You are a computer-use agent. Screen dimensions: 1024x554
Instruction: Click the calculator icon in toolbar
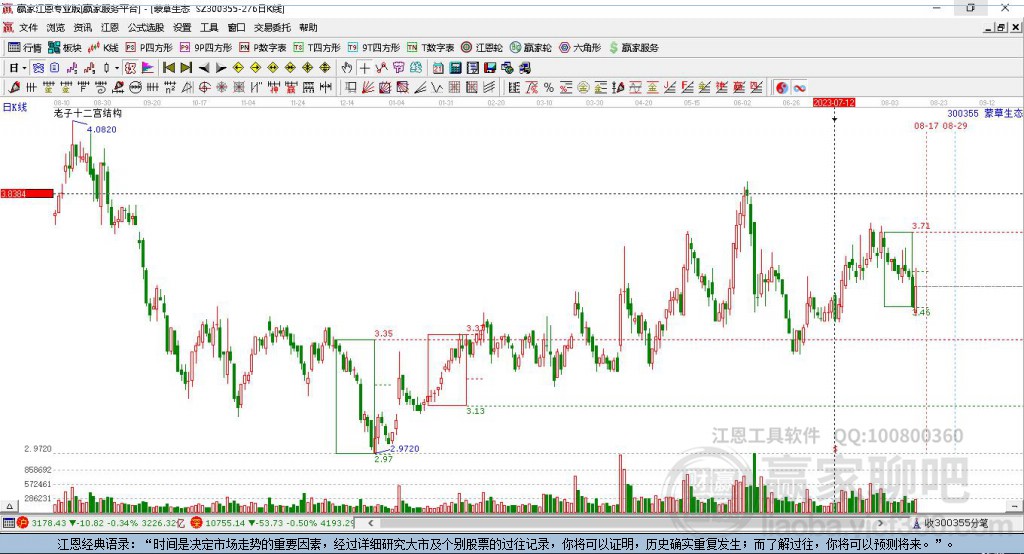click(455, 68)
